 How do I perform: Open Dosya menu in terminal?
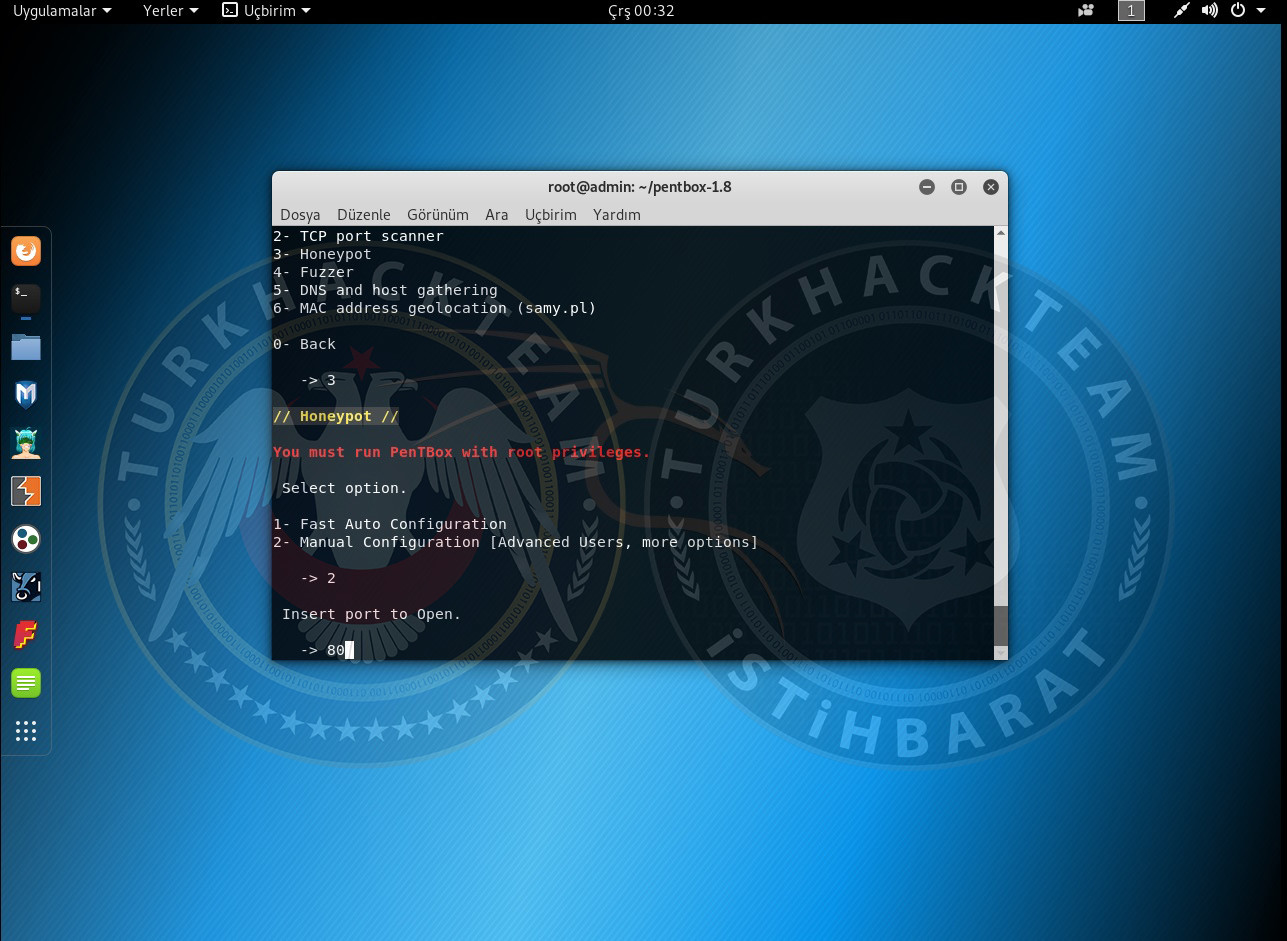pos(300,214)
